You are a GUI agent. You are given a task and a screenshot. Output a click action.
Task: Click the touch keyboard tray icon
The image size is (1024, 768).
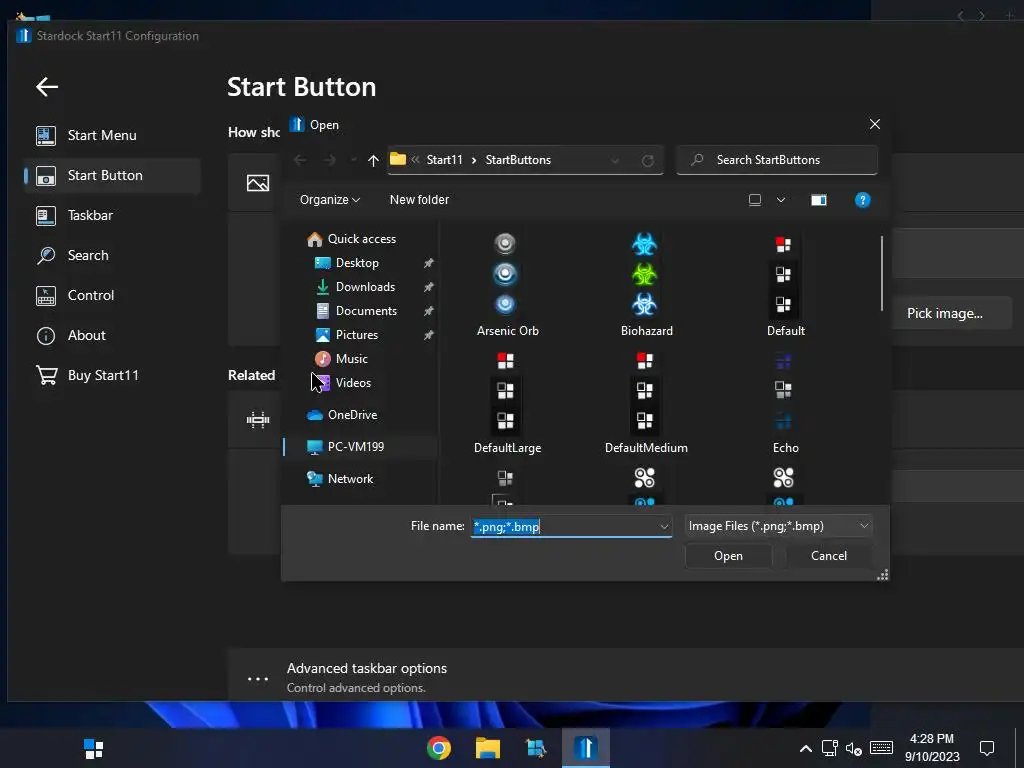coord(881,748)
